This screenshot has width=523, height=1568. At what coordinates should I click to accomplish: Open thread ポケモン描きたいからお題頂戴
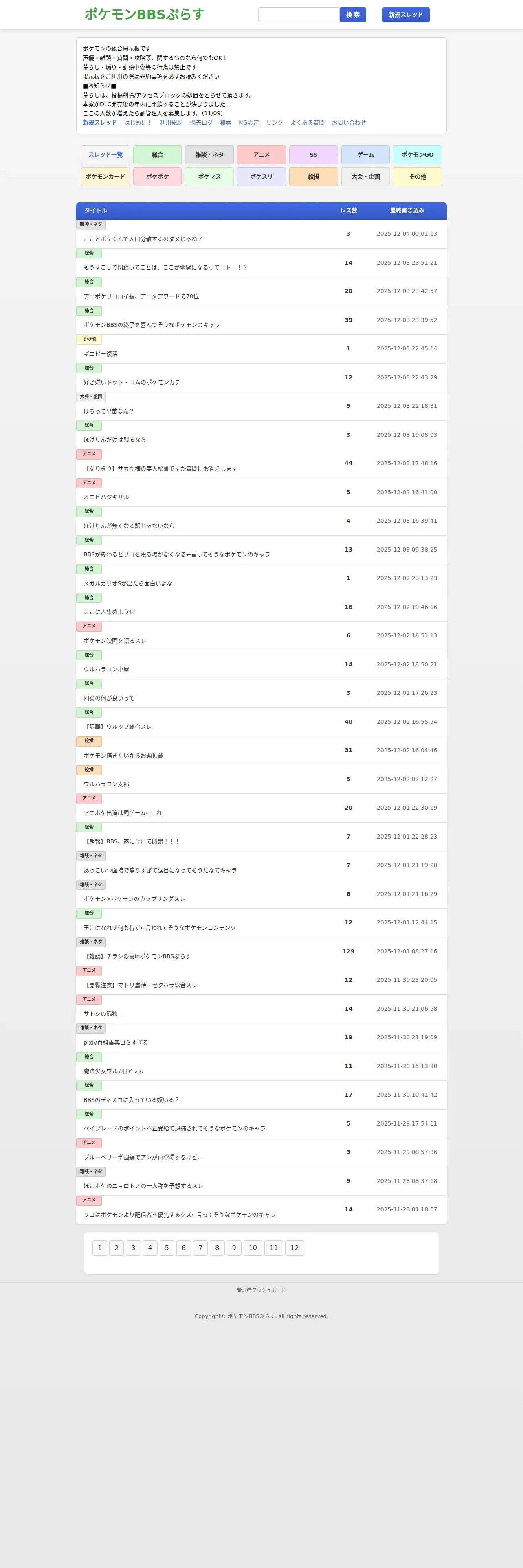click(x=123, y=756)
